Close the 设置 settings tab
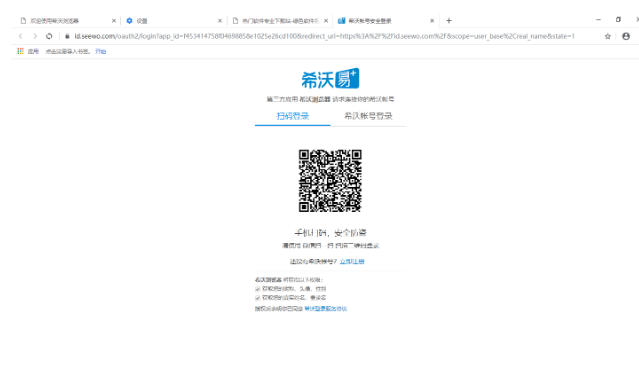Image resolution: width=639 pixels, height=375 pixels. (220, 20)
